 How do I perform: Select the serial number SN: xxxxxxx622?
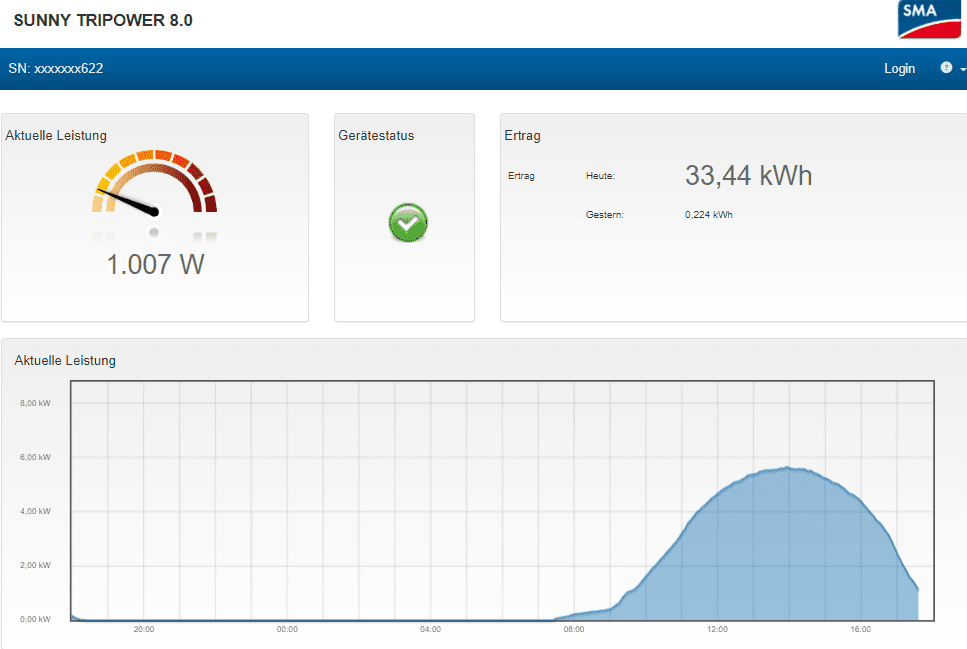pyautogui.click(x=56, y=68)
